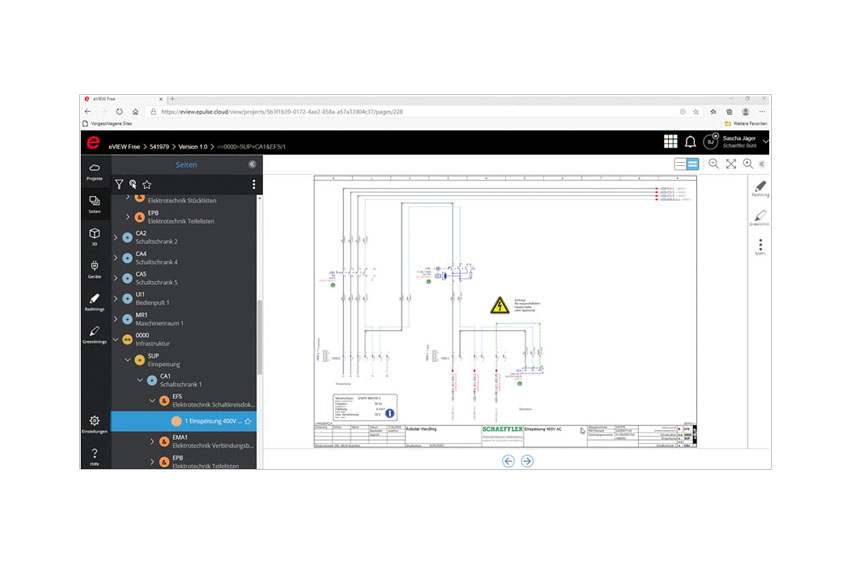Click the browser address bar URL
The width and height of the screenshot is (850, 567).
[282, 112]
